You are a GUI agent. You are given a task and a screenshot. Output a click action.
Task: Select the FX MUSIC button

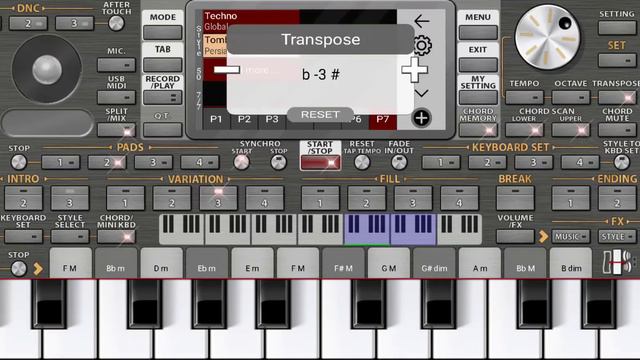point(571,236)
